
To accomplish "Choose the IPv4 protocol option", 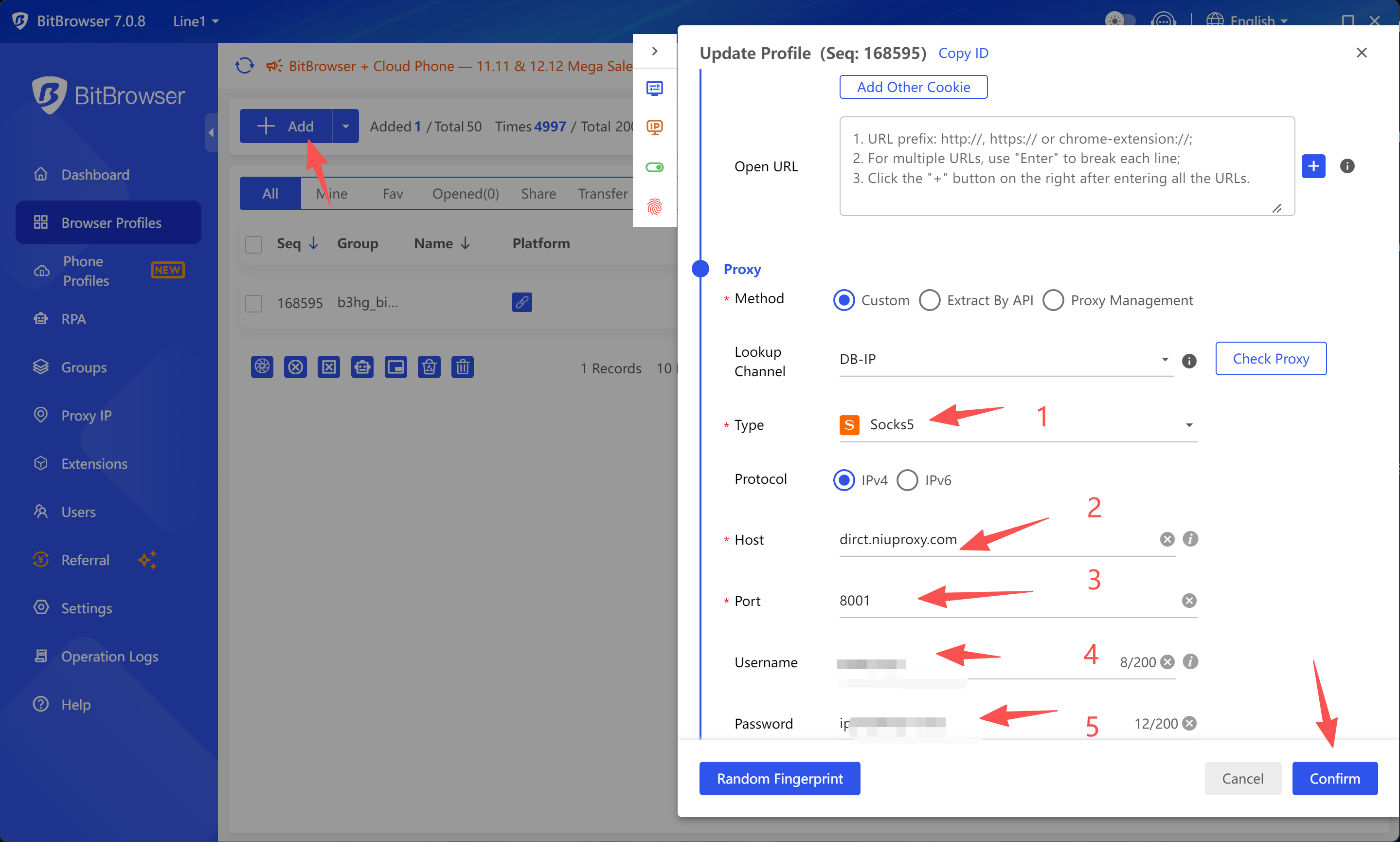I will pyautogui.click(x=860, y=480).
